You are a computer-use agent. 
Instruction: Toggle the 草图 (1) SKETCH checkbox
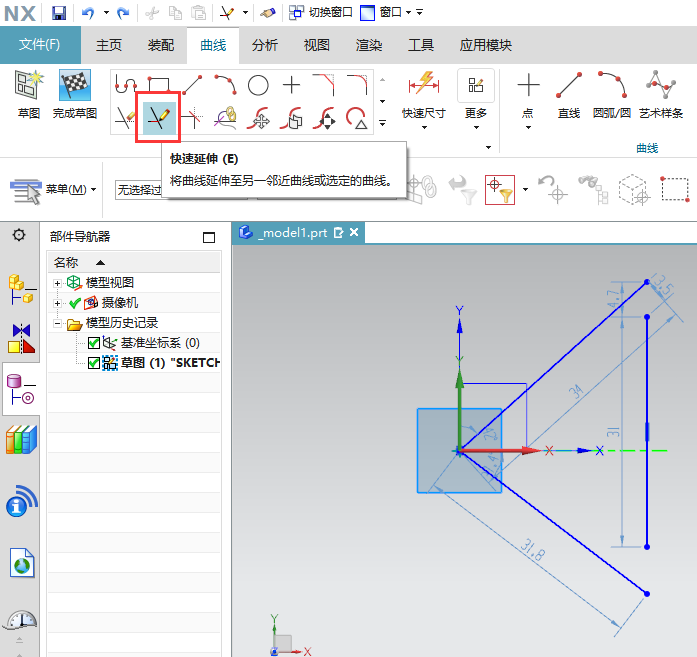95,362
